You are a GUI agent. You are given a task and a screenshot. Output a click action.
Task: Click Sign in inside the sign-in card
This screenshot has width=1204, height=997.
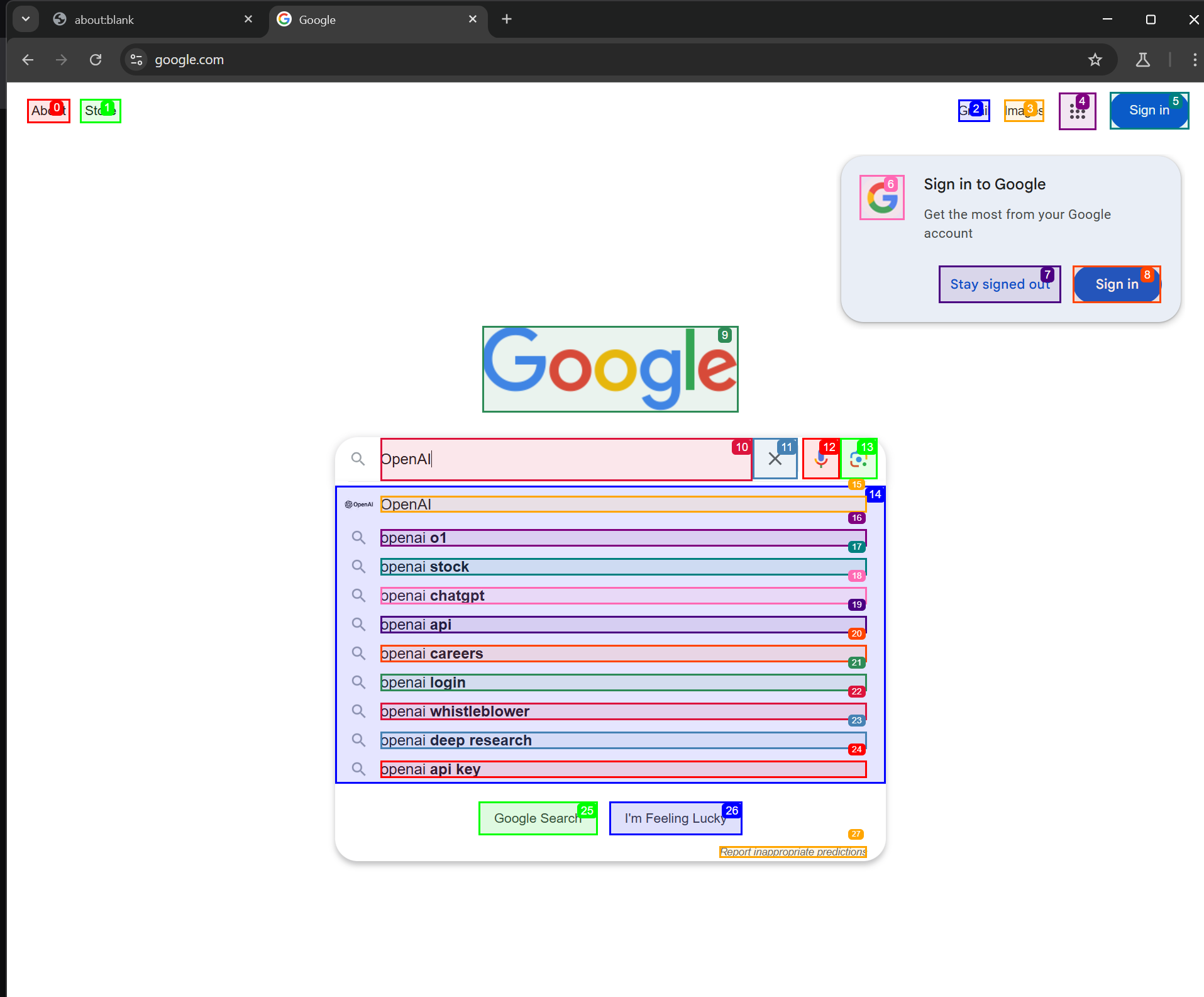pos(1117,284)
